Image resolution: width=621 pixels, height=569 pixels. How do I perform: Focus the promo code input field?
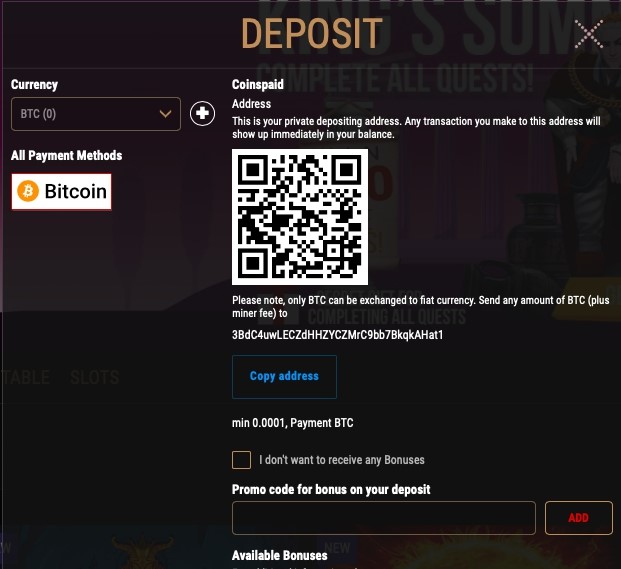384,518
